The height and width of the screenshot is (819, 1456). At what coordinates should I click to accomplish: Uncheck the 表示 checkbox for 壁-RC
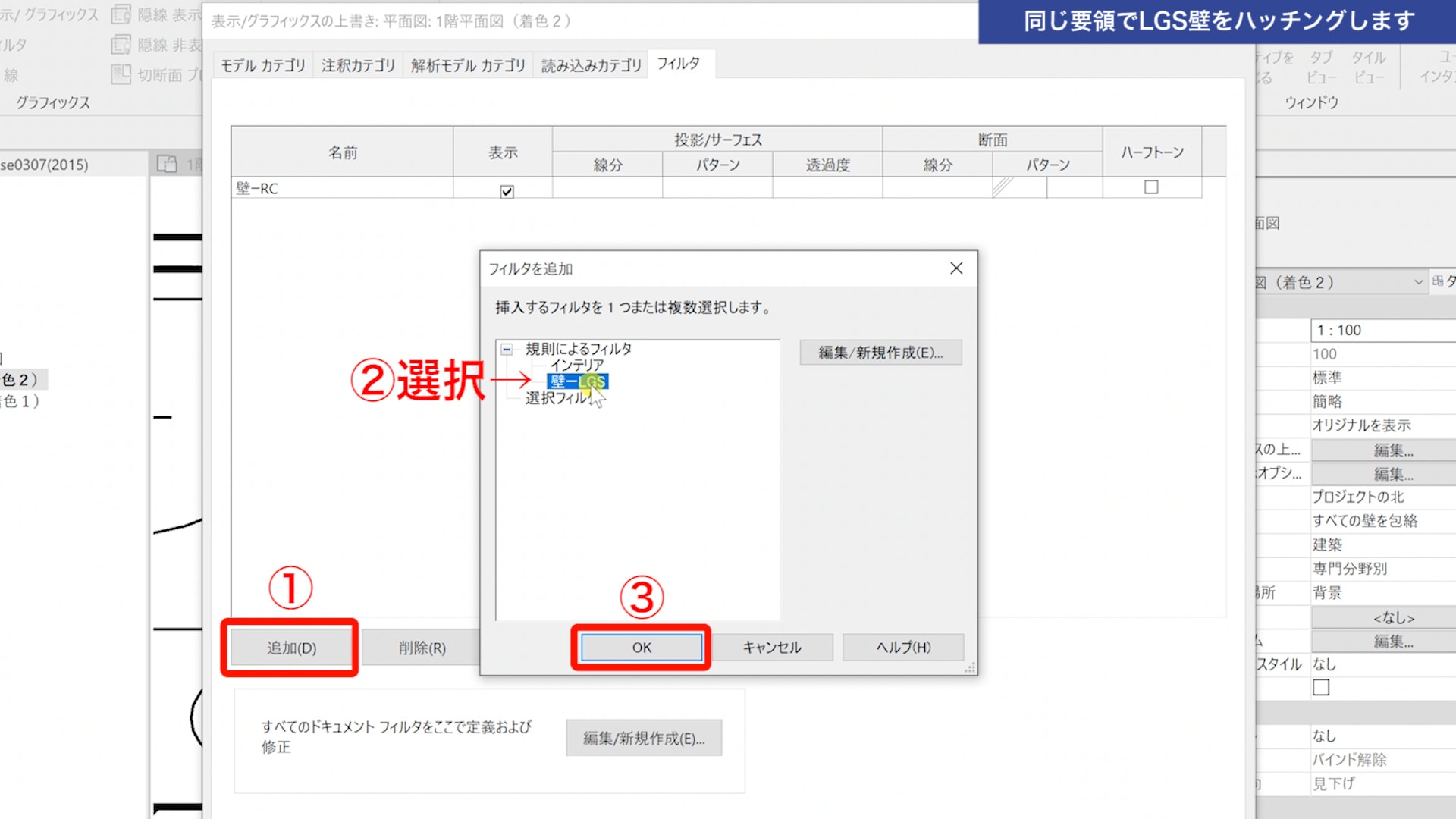(507, 192)
